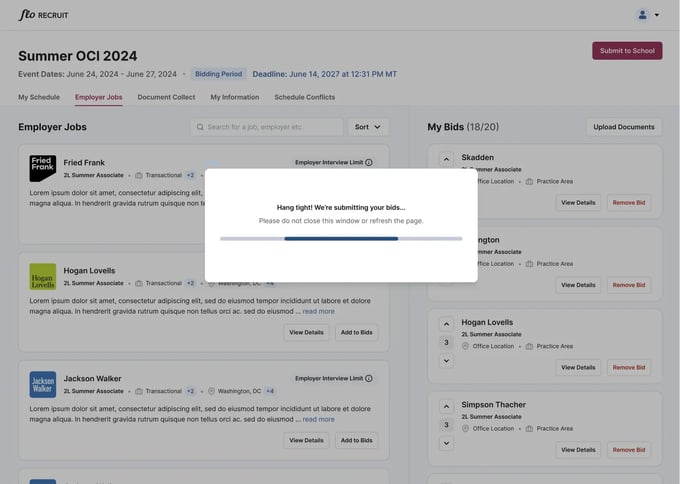
Task: Click Hogan Lovells bid practice area icon
Action: 530,346
